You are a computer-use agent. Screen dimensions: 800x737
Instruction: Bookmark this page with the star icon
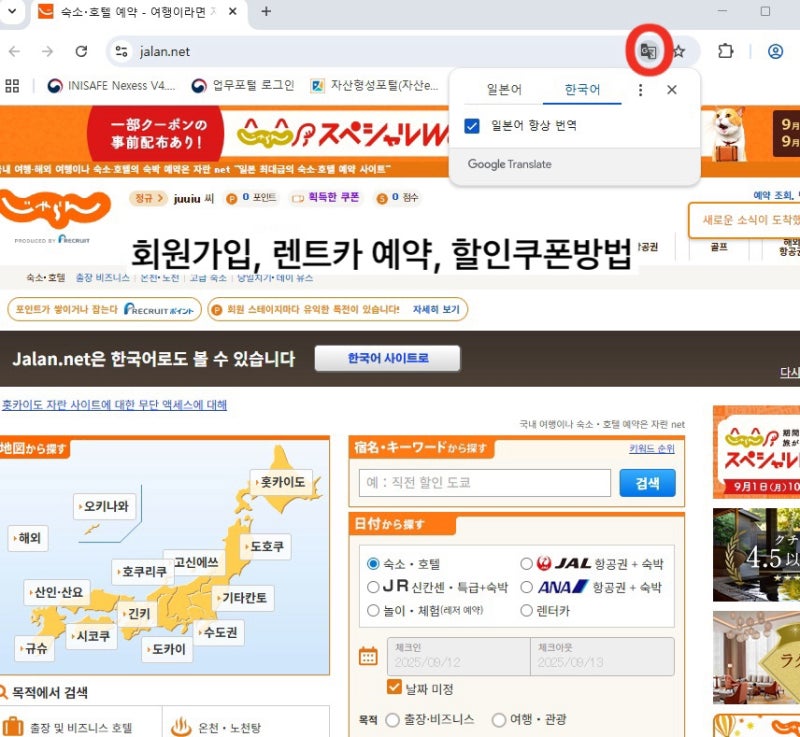679,51
